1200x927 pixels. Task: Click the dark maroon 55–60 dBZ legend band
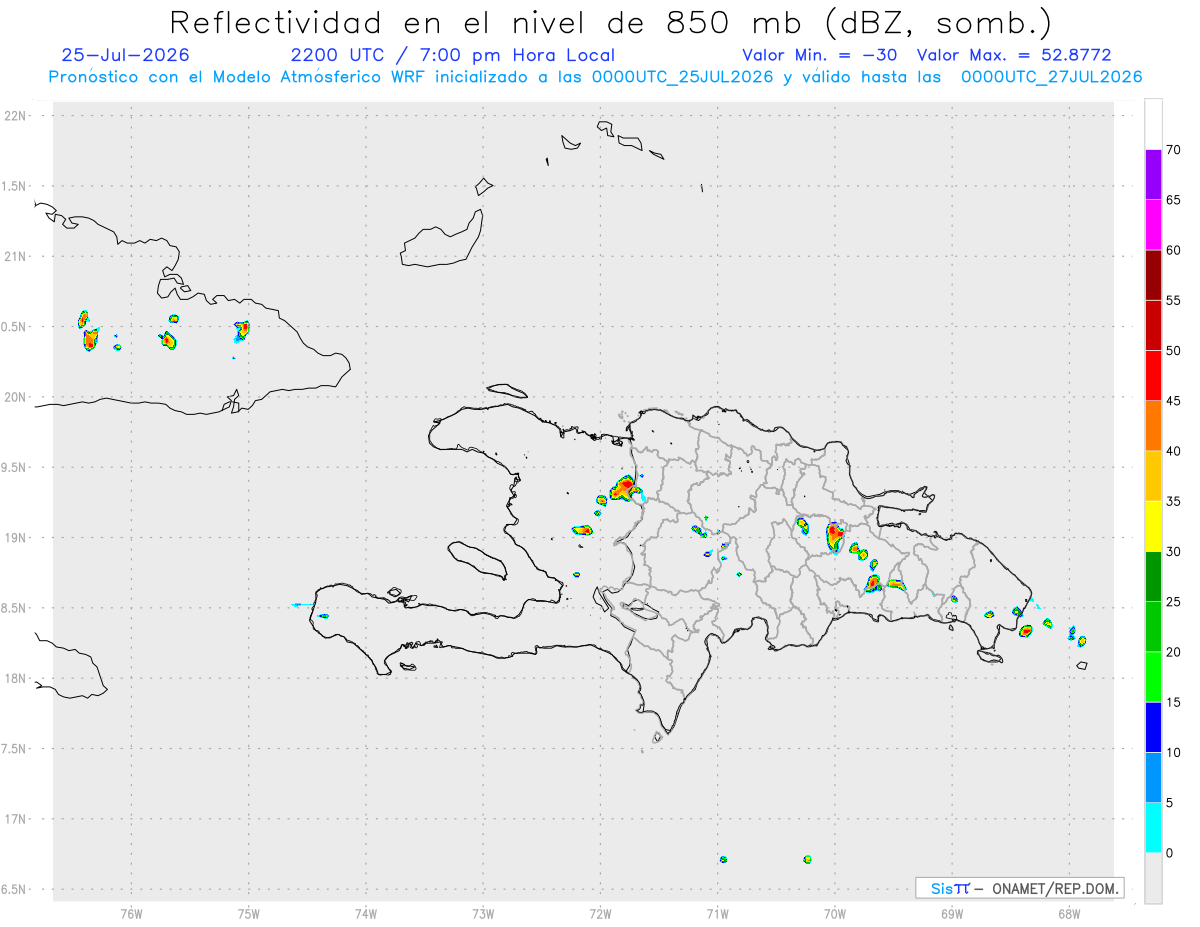coord(1153,275)
